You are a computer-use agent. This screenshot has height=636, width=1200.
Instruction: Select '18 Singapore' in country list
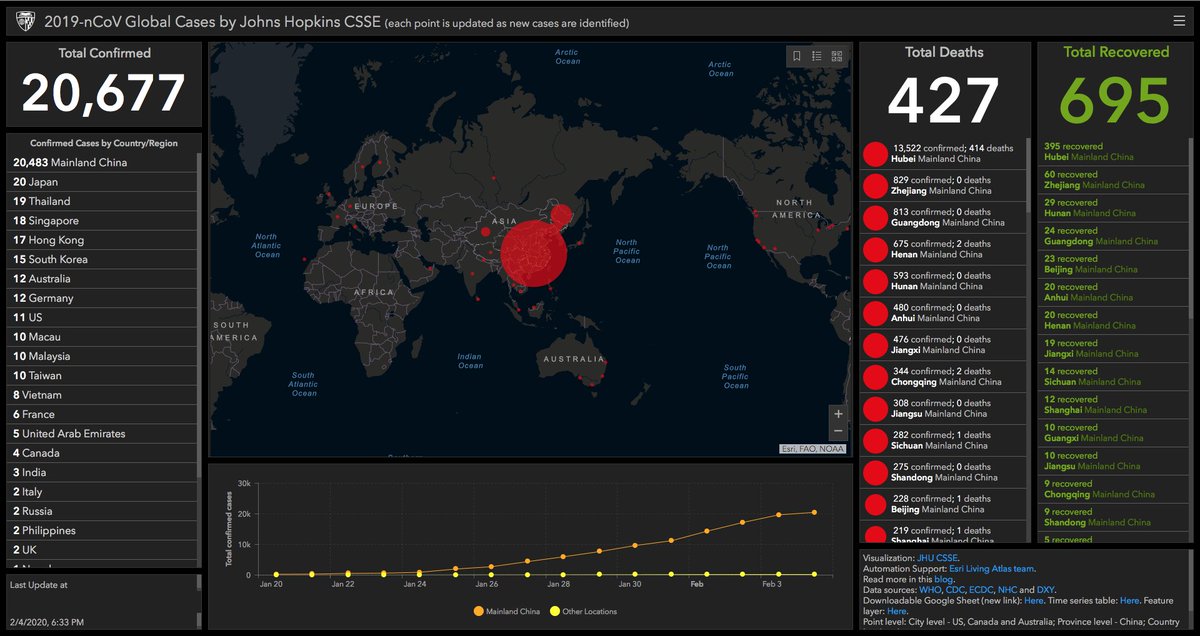[x=103, y=220]
